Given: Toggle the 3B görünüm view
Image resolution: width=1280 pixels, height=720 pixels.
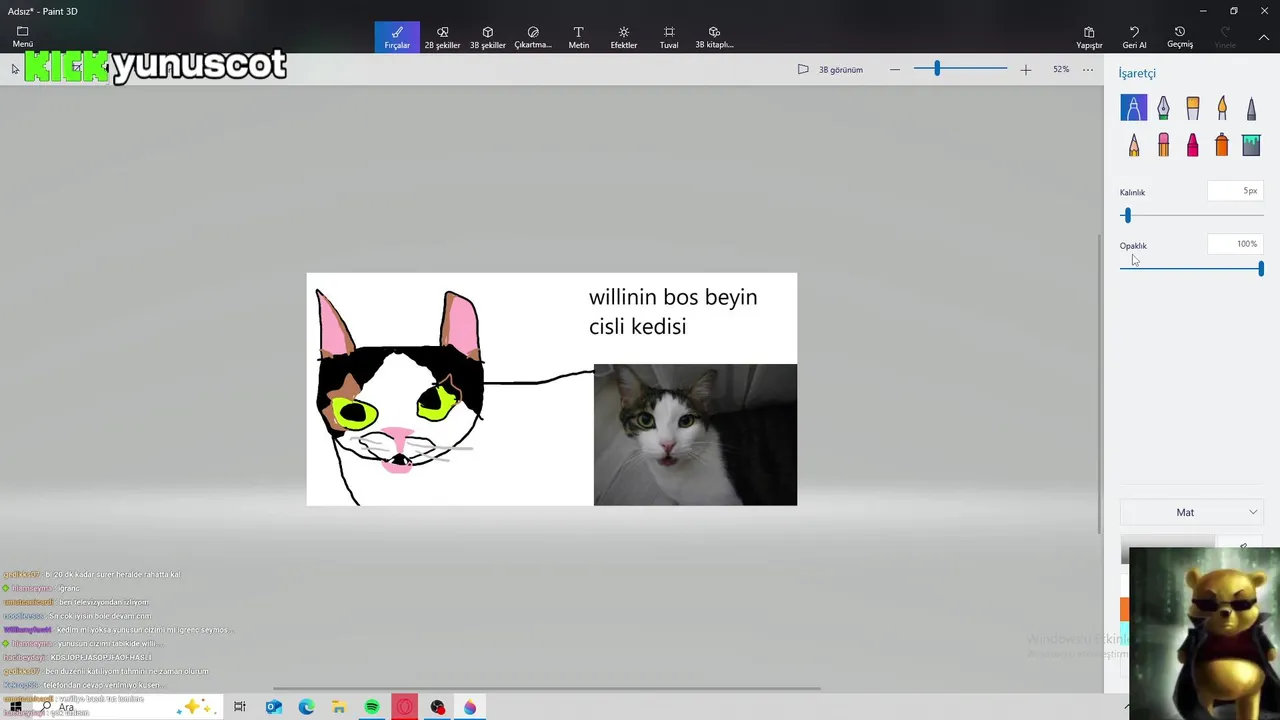Looking at the screenshot, I should pyautogui.click(x=830, y=70).
